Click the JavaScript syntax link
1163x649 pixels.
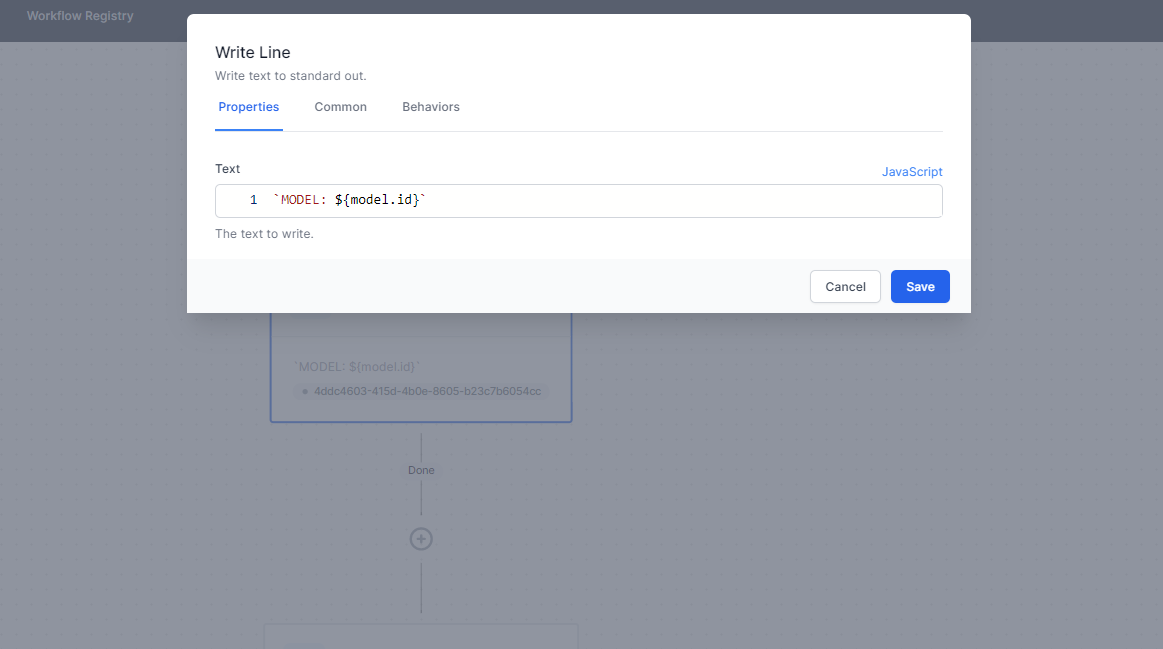tap(912, 171)
